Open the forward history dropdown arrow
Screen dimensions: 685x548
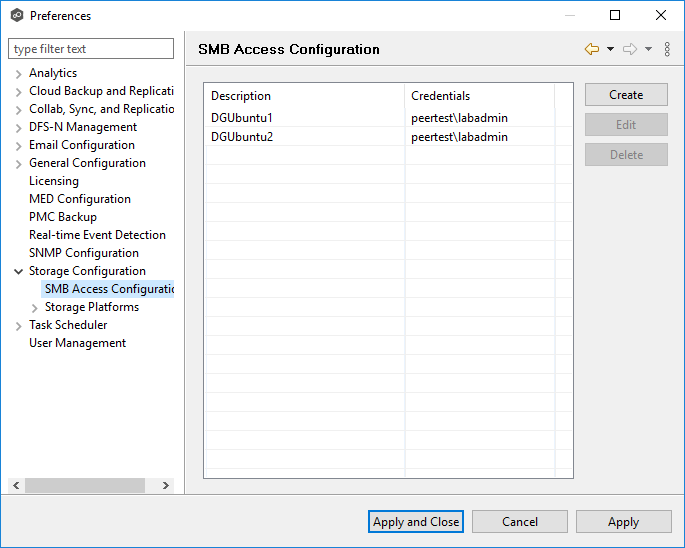(648, 49)
